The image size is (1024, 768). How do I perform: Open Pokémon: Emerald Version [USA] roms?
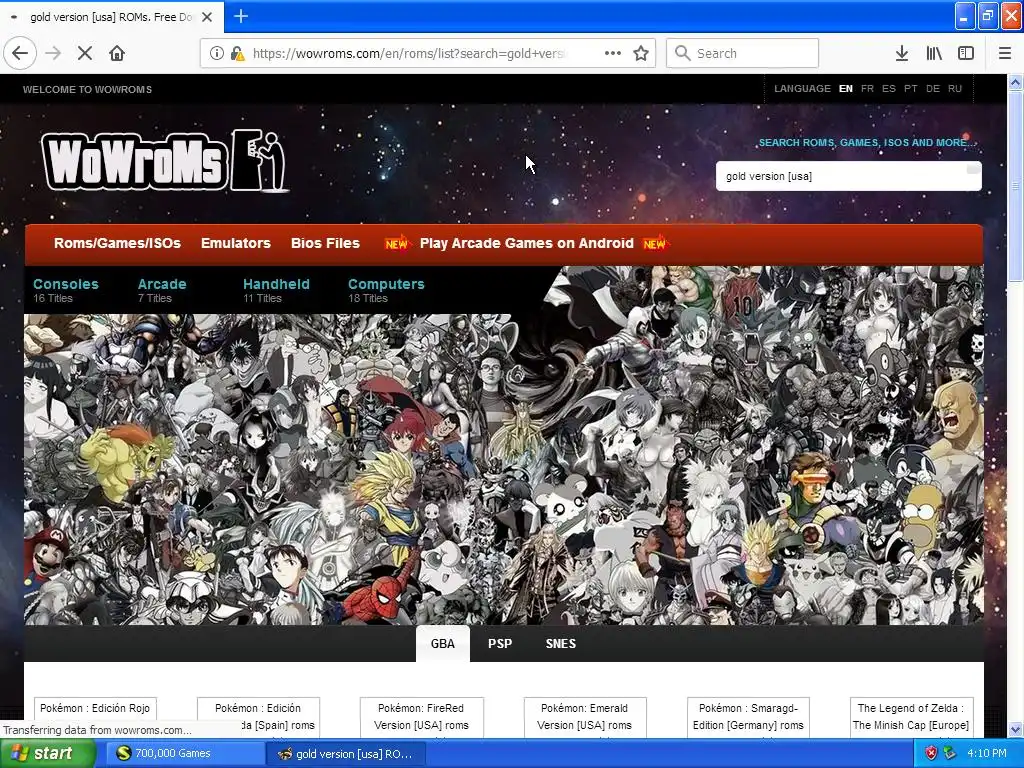pos(584,717)
